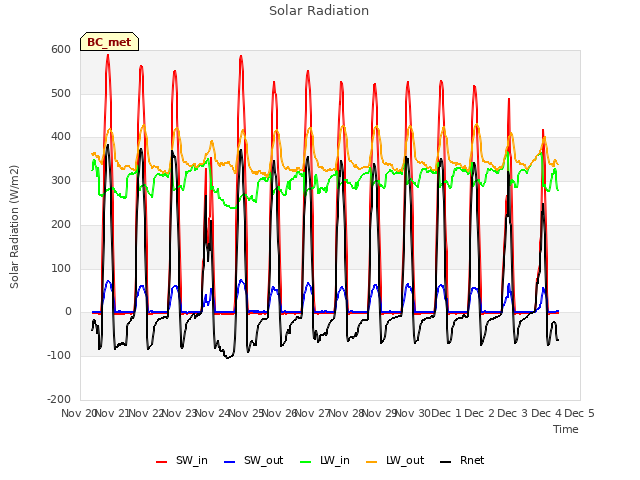This screenshot has width=640, height=480.
Task: Click the blue SW_out legend swatch
Action: (x=230, y=462)
